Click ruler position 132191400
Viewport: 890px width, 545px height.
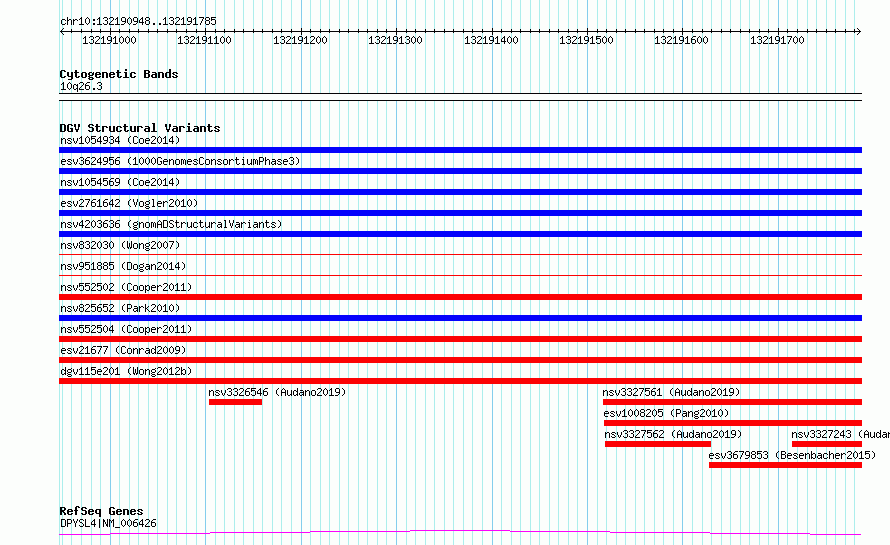491,40
